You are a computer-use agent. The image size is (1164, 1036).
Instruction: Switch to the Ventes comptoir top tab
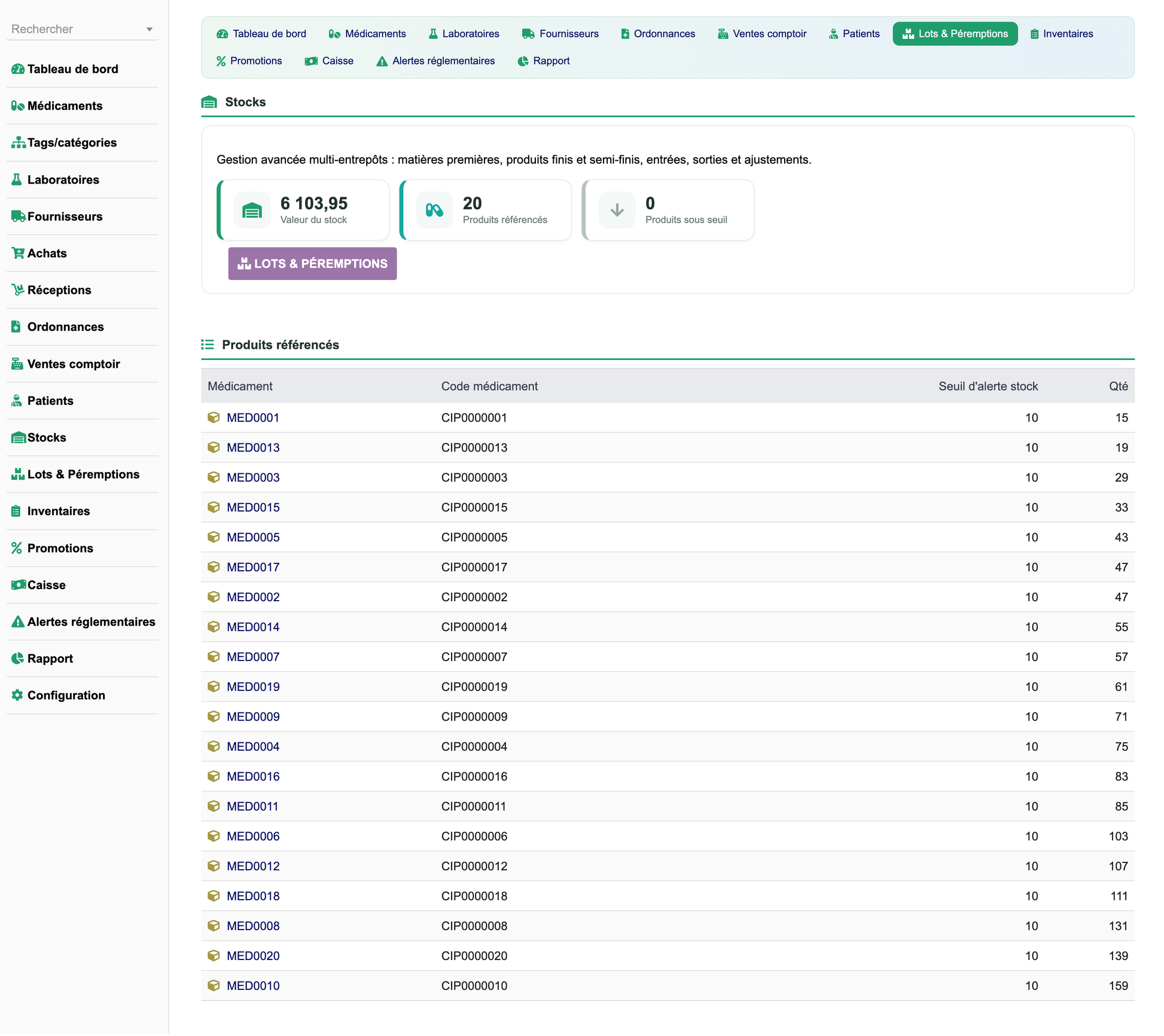pyautogui.click(x=762, y=34)
